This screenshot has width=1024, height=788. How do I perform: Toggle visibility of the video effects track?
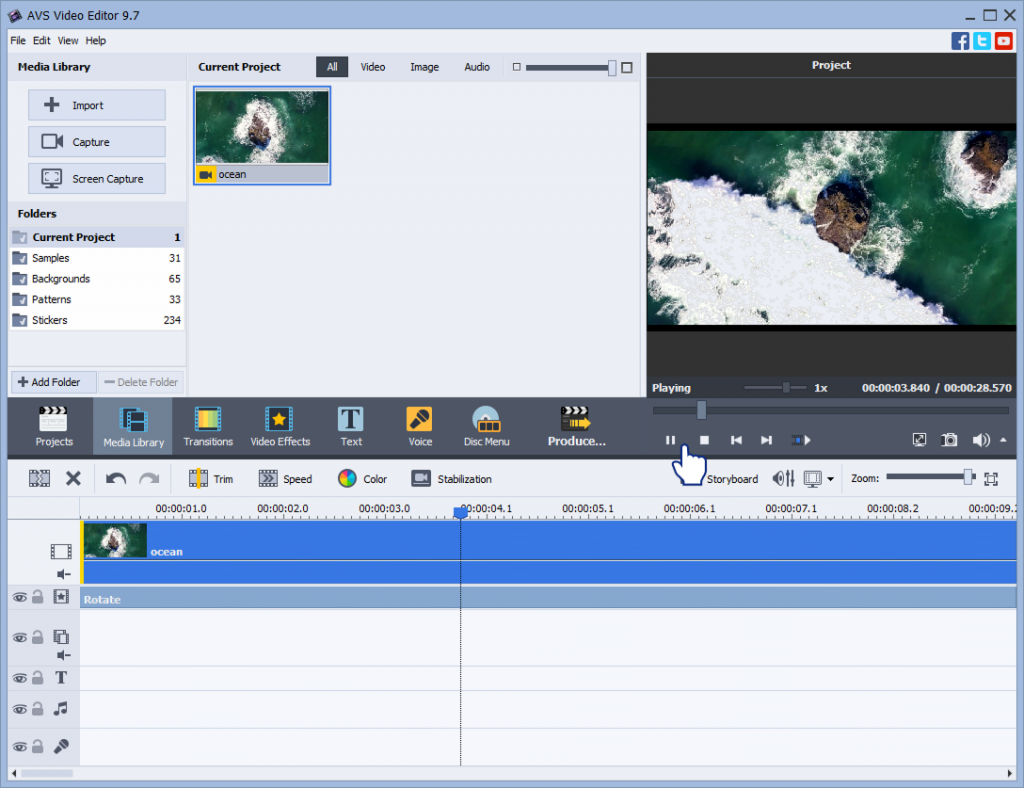point(19,597)
